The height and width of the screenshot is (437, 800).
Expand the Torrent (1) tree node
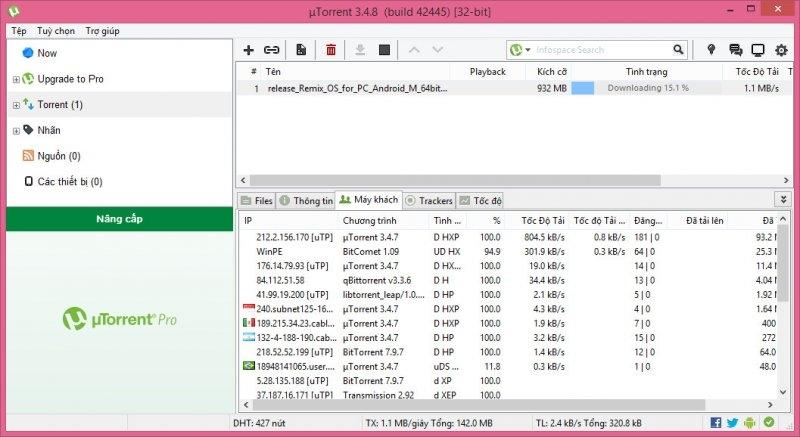tap(16, 105)
